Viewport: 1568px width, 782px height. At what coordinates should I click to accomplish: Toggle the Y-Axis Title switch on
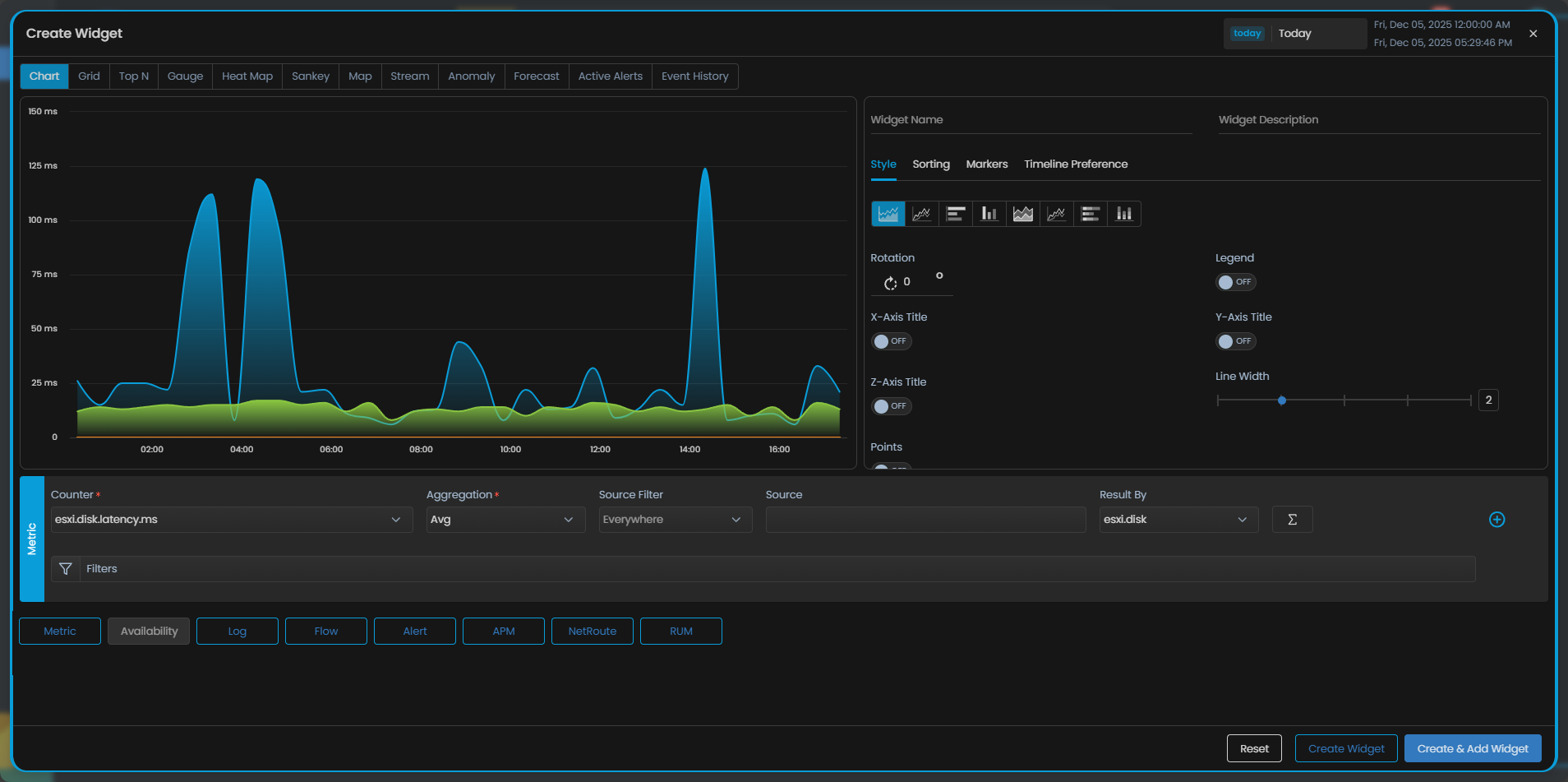[1235, 341]
